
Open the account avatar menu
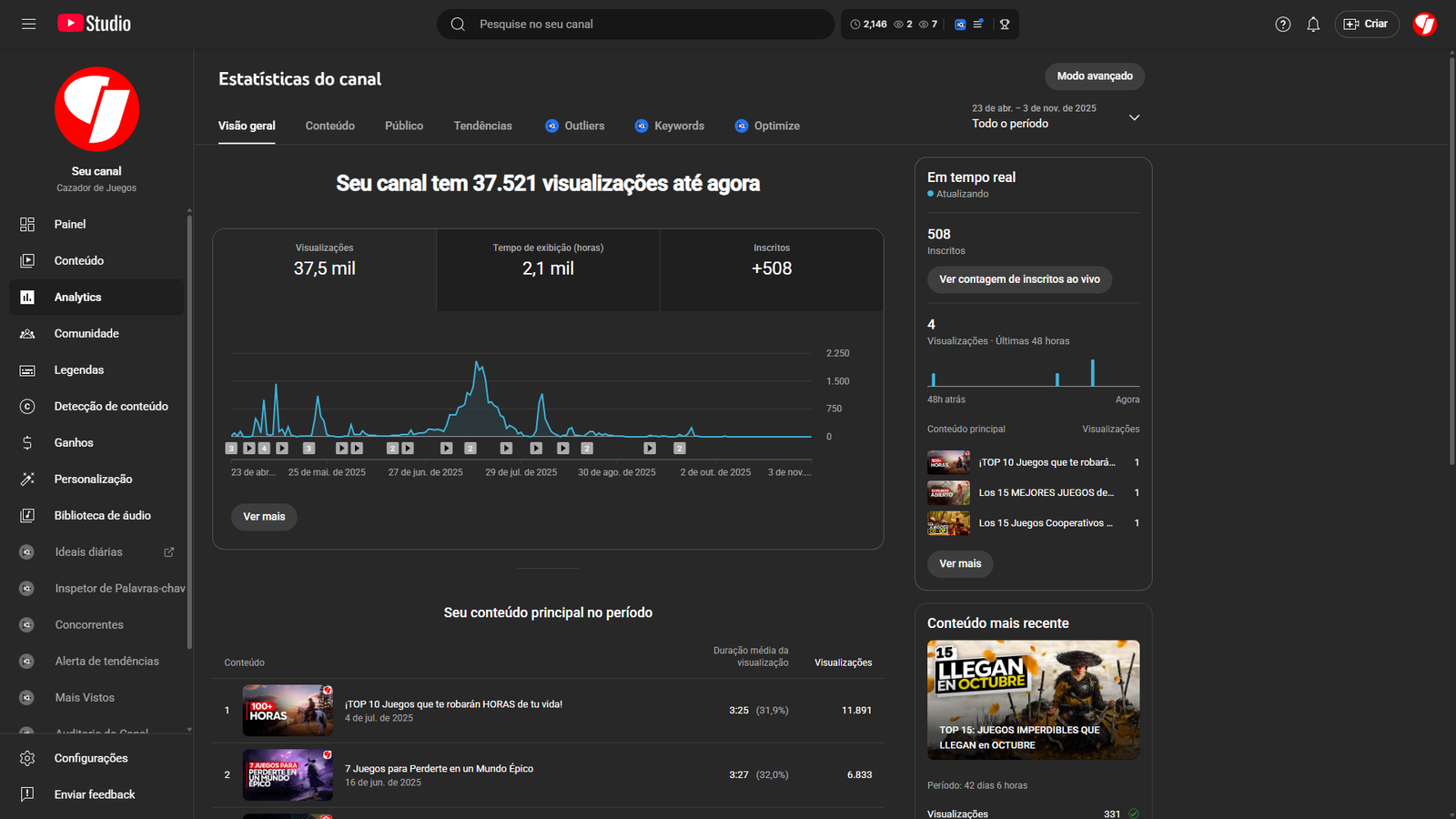tap(1424, 25)
